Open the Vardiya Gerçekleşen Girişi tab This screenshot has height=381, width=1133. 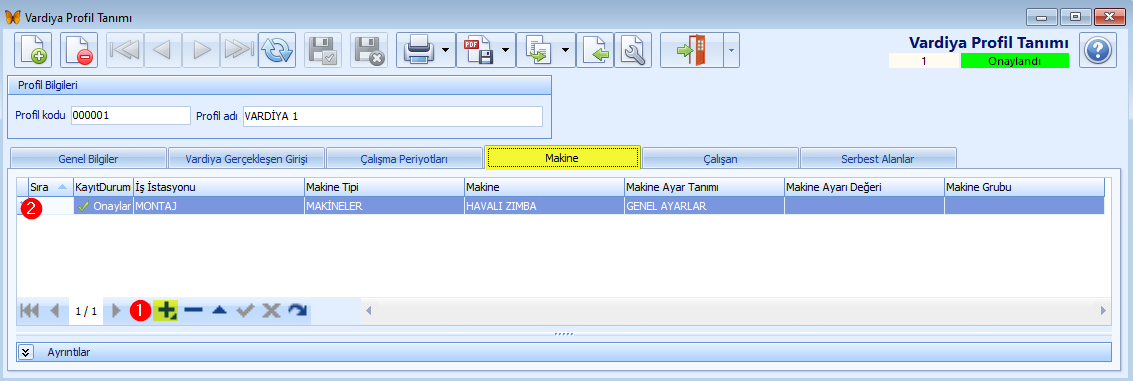click(x=246, y=158)
